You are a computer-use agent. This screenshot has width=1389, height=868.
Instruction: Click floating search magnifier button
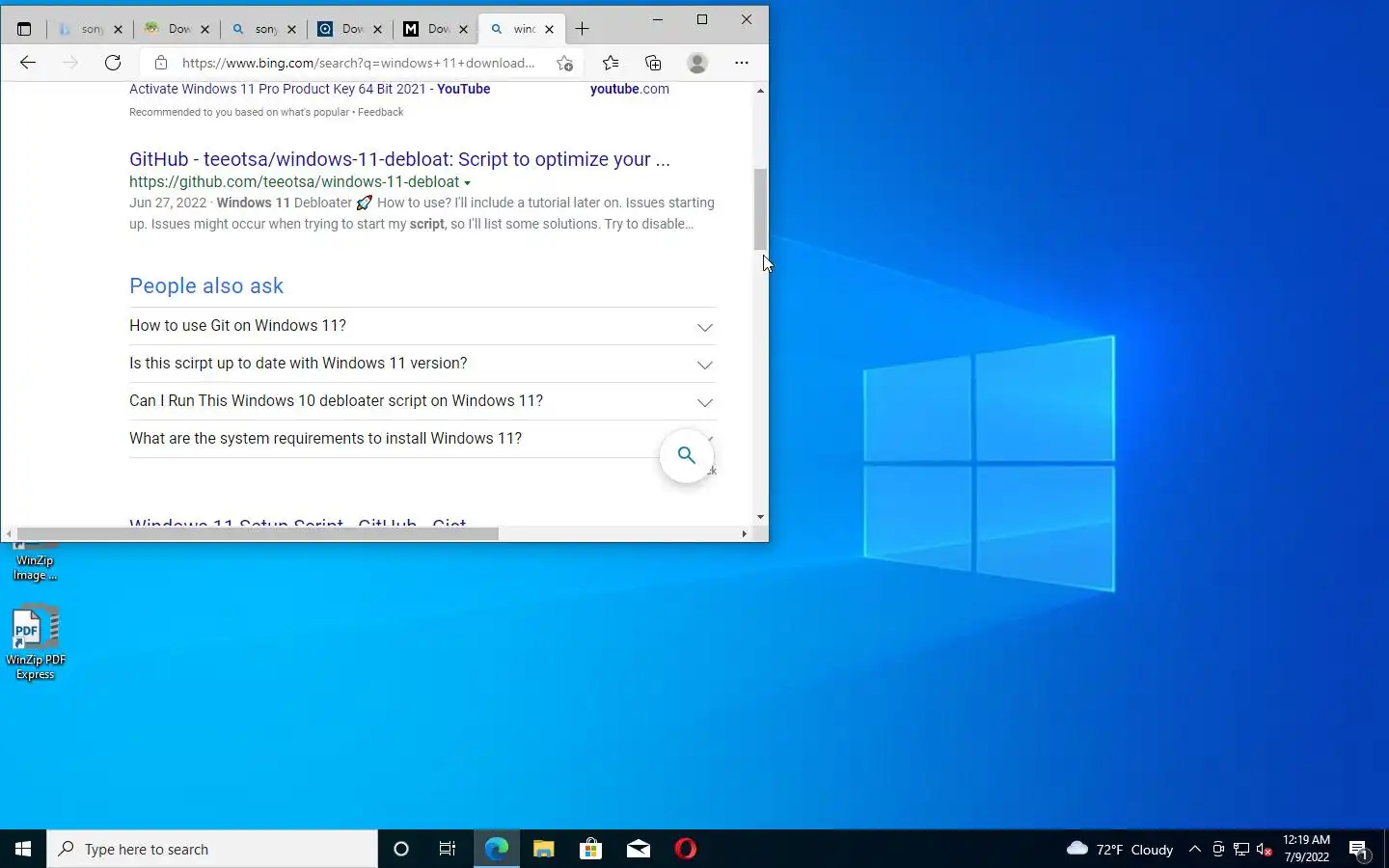[686, 455]
